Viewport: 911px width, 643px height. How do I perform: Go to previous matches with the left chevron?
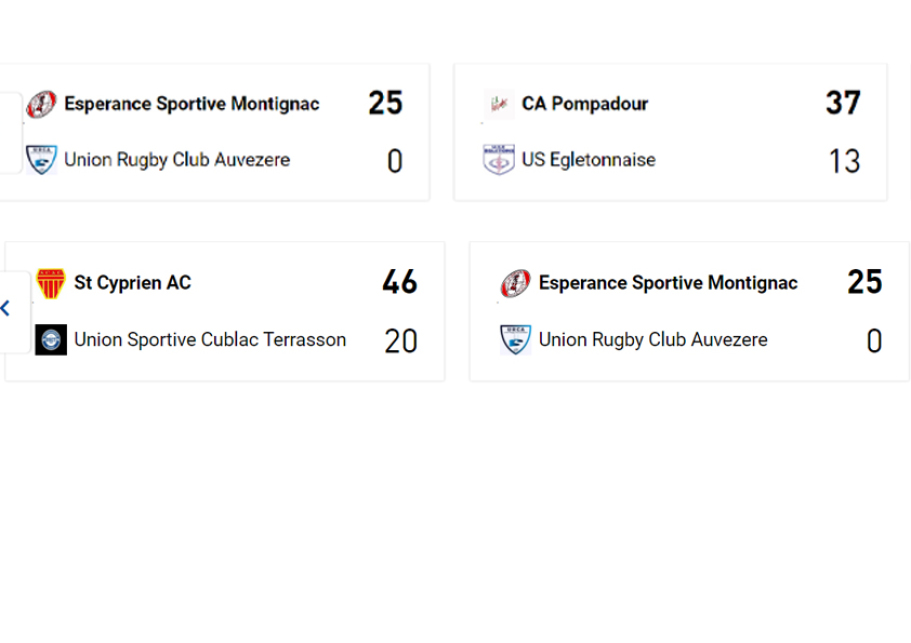[x=6, y=308]
